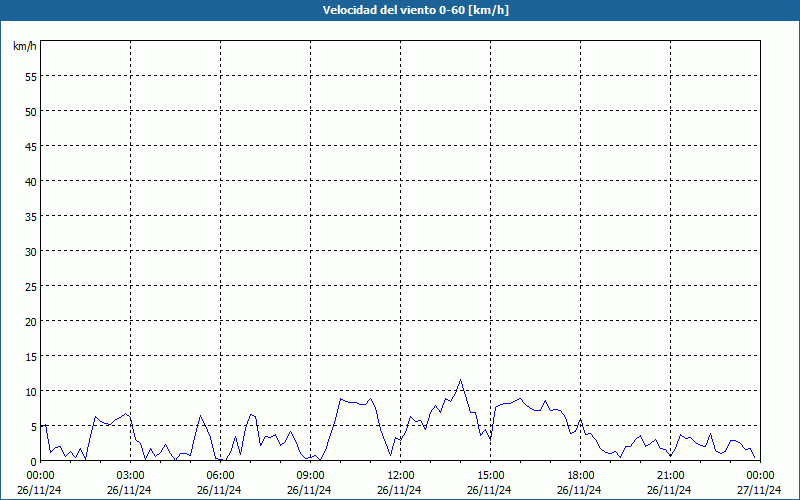Click the 15:00 time label
The height and width of the screenshot is (500, 800).
tap(490, 476)
